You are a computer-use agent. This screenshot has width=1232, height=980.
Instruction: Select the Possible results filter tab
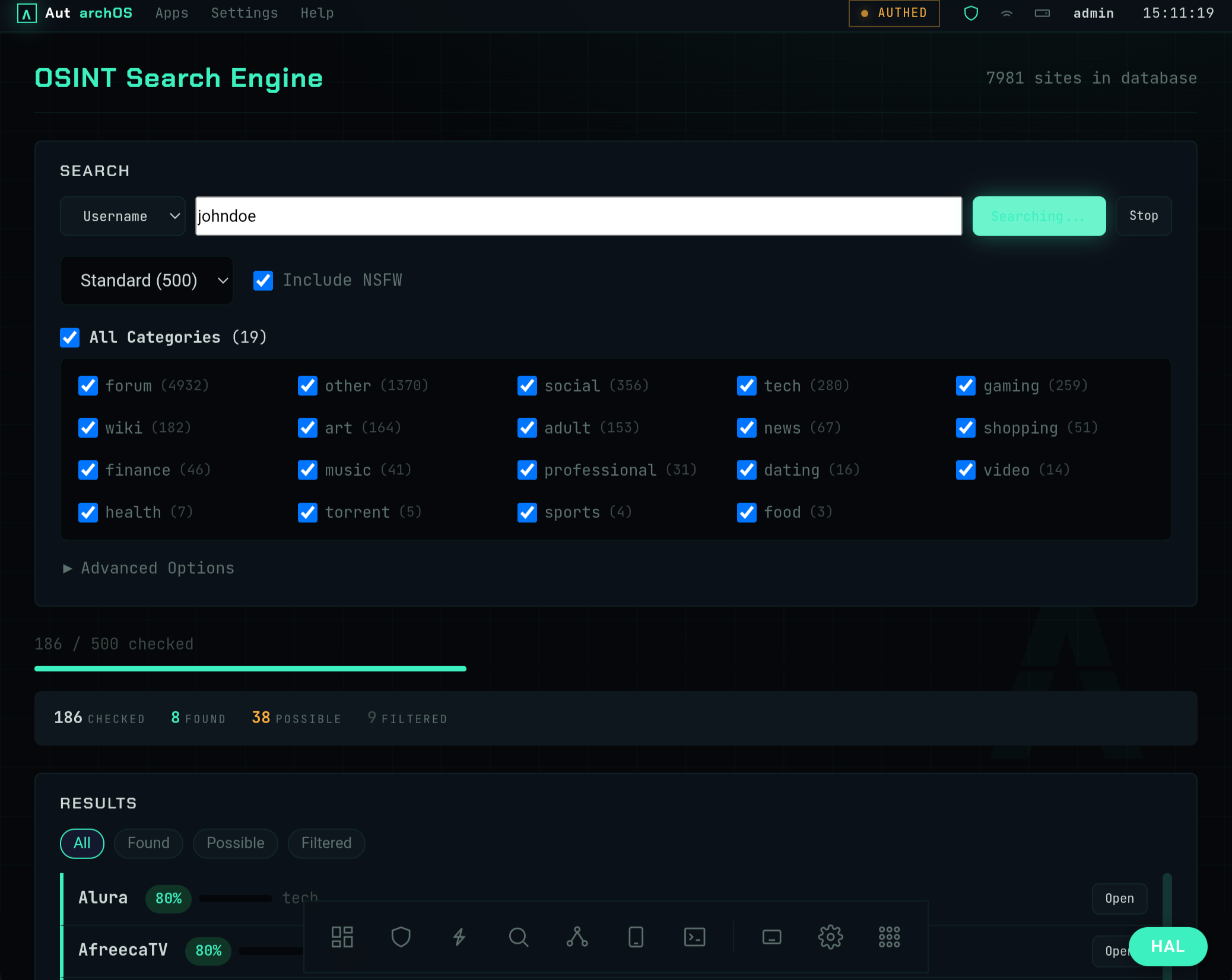point(236,844)
